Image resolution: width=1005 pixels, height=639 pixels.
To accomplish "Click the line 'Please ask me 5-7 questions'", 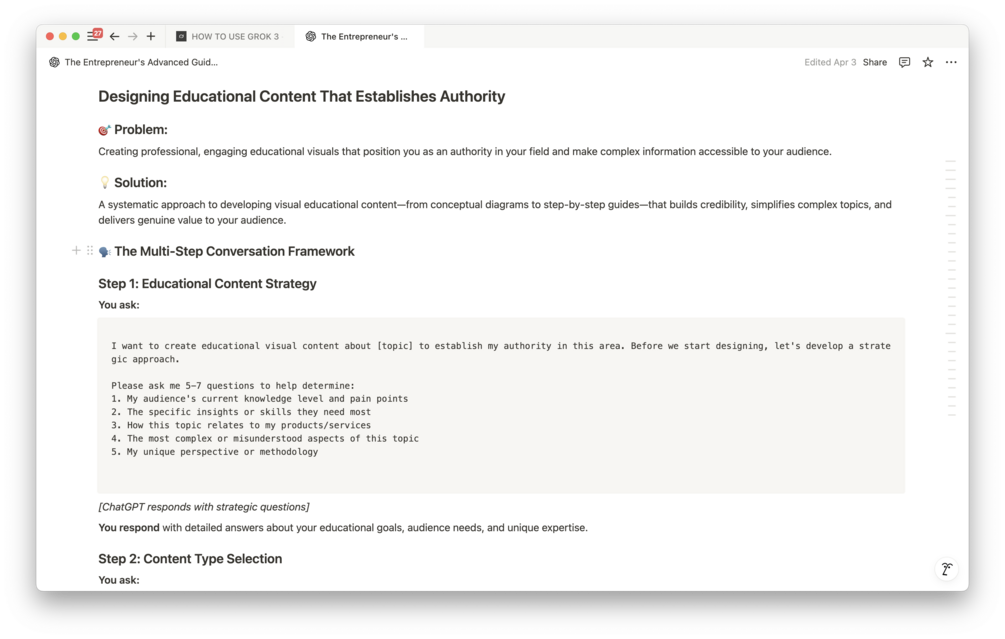I will pyautogui.click(x=233, y=385).
